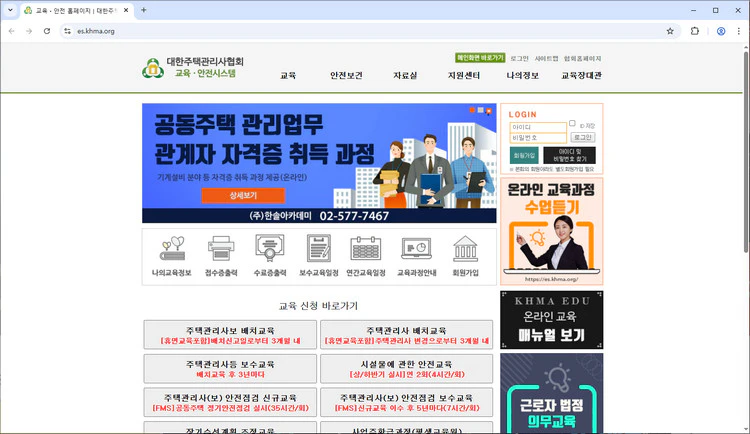The image size is (750, 434).
Task: Open the 수료증출력 certificate icon
Action: [x=270, y=256]
